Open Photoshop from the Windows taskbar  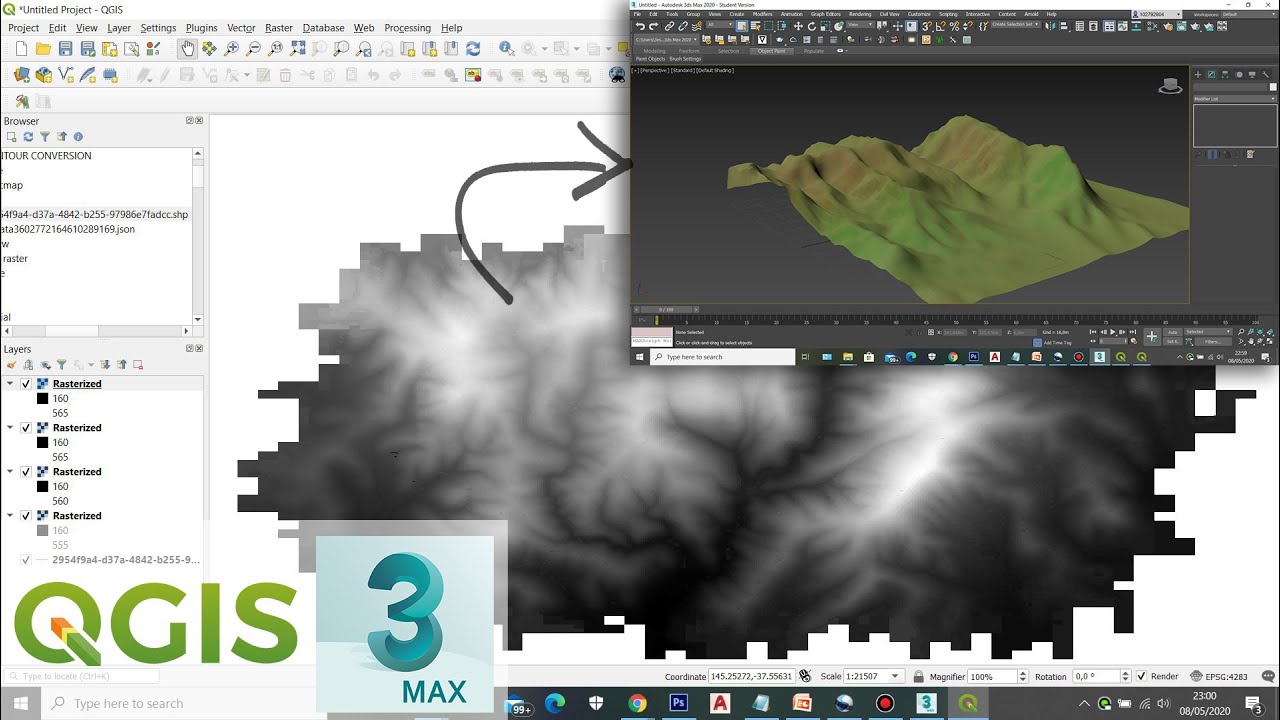[679, 704]
